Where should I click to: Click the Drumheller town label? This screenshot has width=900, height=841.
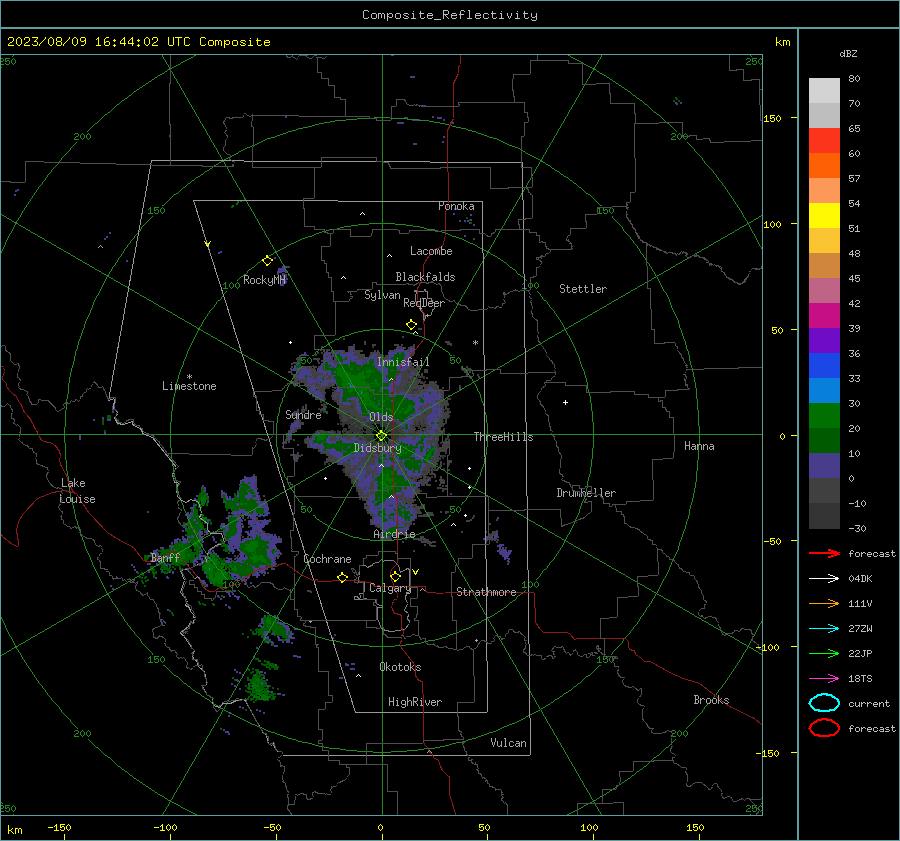[586, 493]
